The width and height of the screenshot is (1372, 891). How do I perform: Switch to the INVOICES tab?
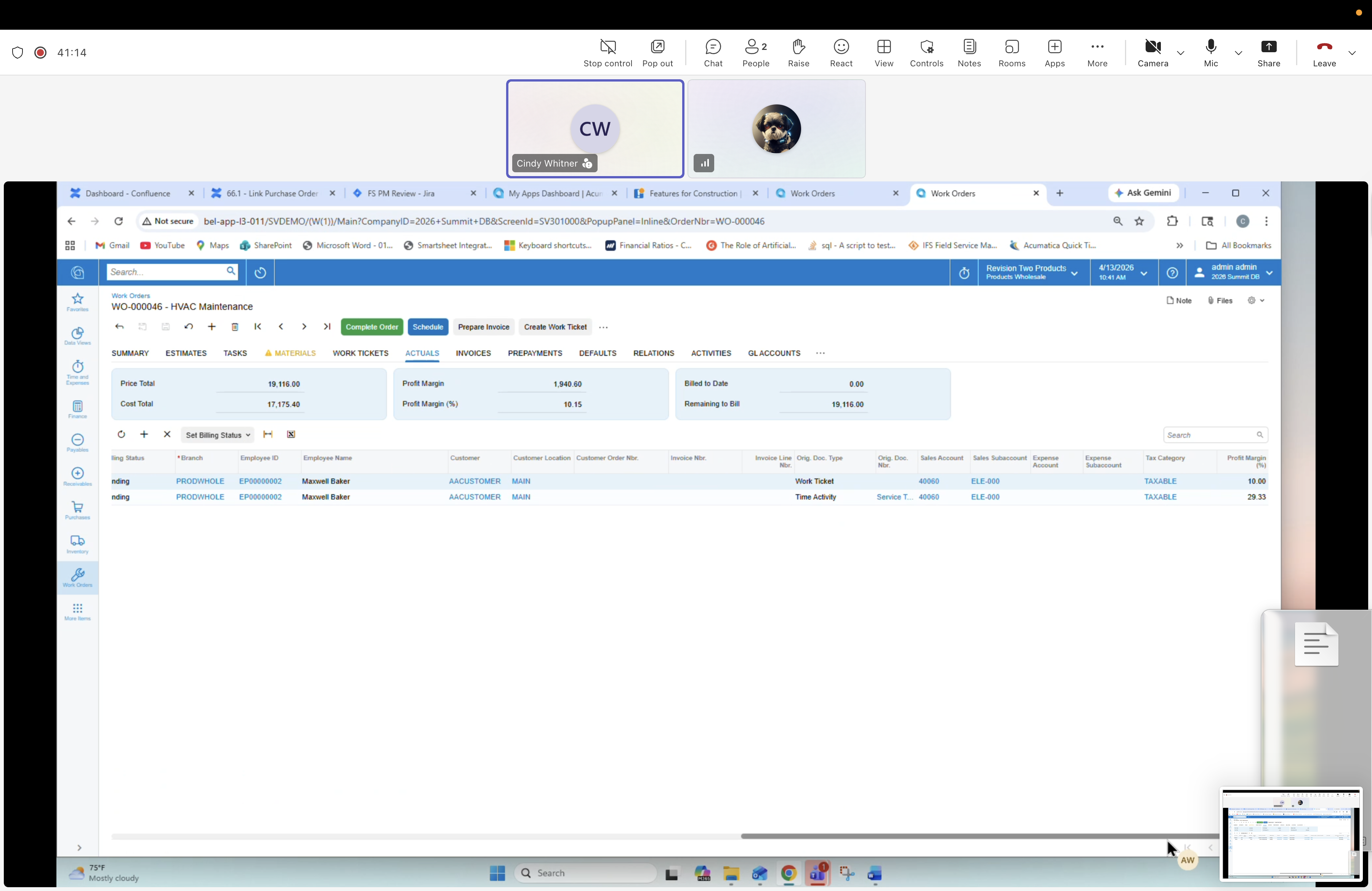[473, 353]
